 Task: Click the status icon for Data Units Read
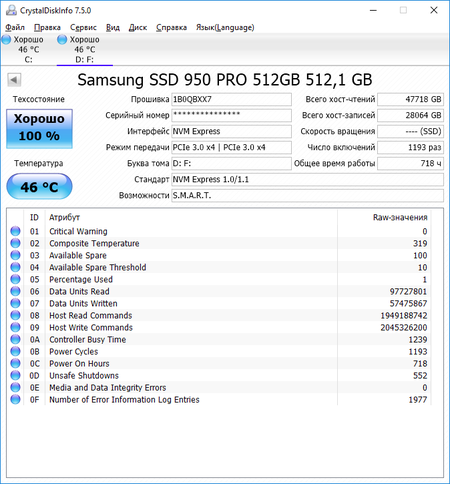[x=15, y=291]
